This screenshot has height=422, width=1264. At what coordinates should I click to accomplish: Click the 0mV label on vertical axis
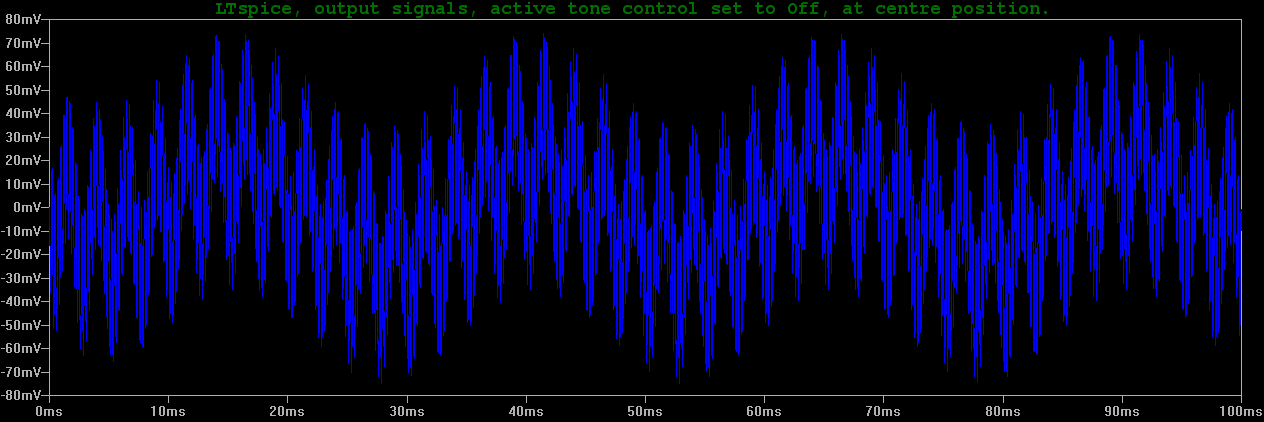point(26,208)
